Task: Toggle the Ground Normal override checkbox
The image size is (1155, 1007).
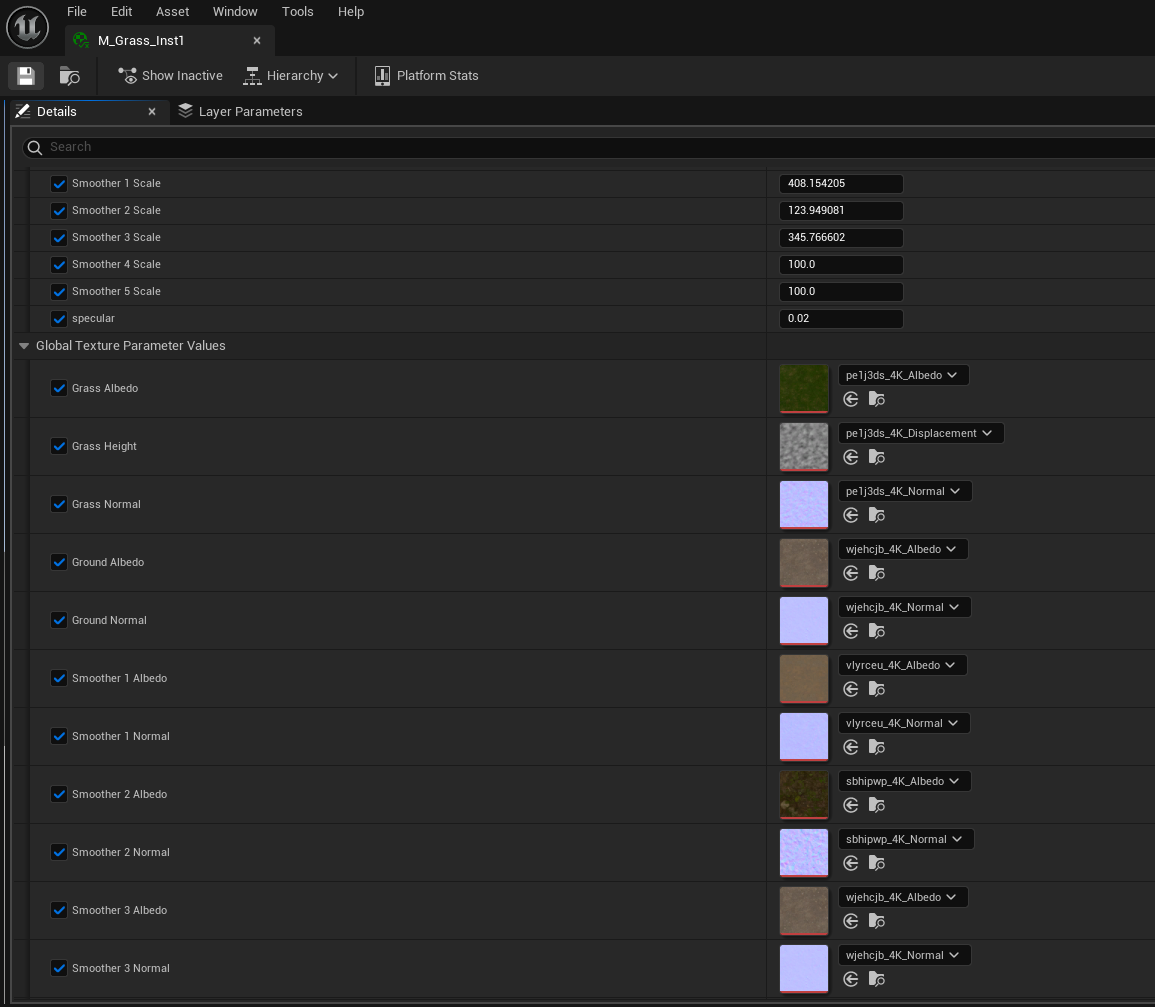Action: [x=59, y=620]
